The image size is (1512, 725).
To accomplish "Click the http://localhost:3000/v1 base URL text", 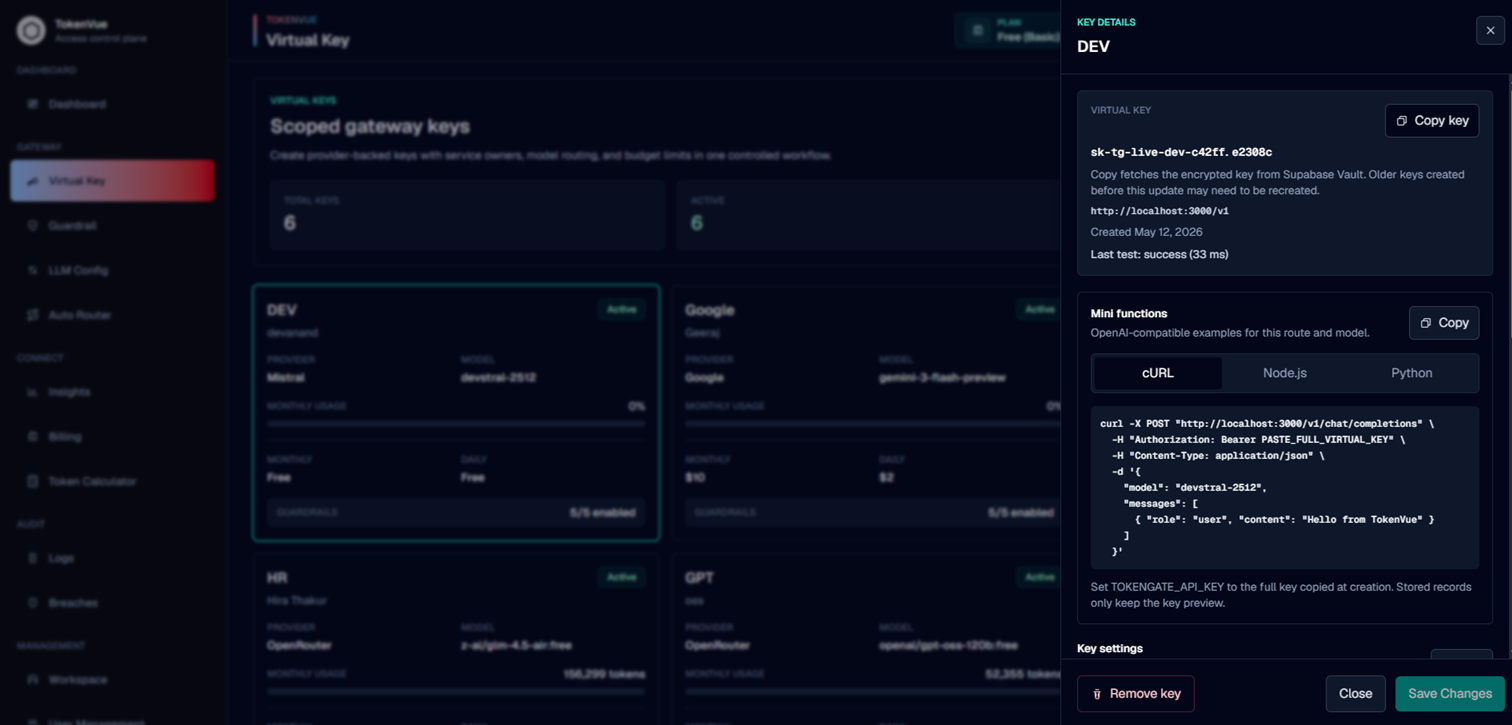I will (1159, 211).
